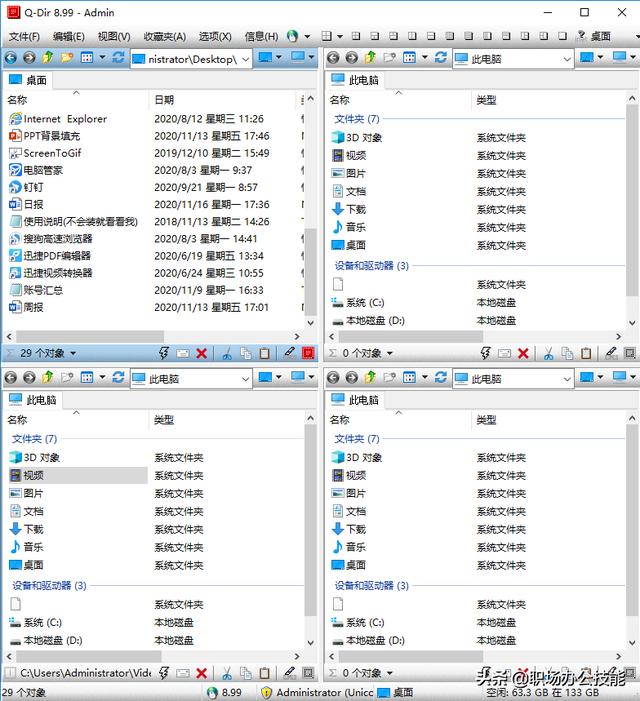Go forward in top-left desktop pane

pos(29,58)
